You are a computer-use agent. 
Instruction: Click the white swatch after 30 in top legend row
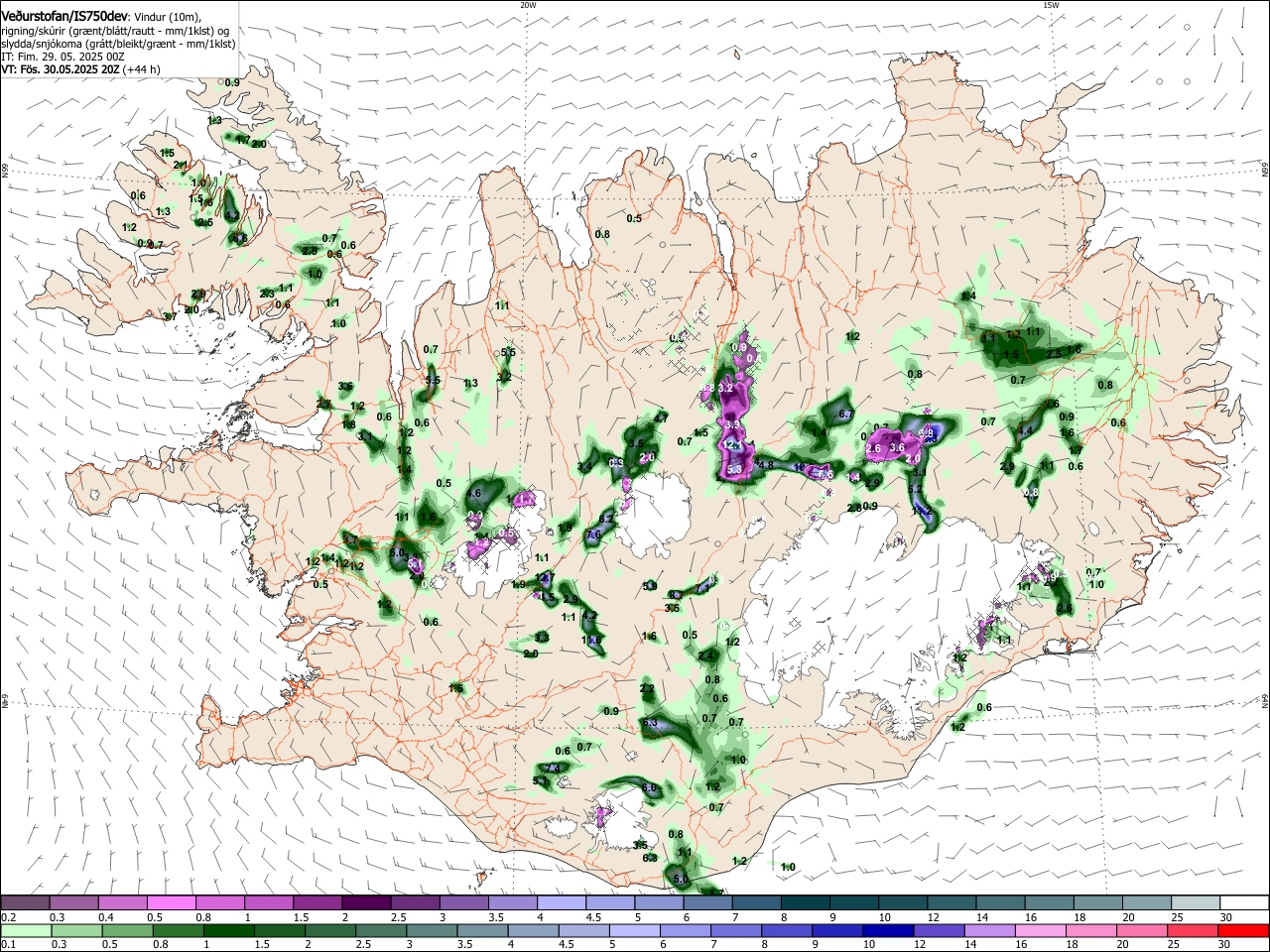1244,903
